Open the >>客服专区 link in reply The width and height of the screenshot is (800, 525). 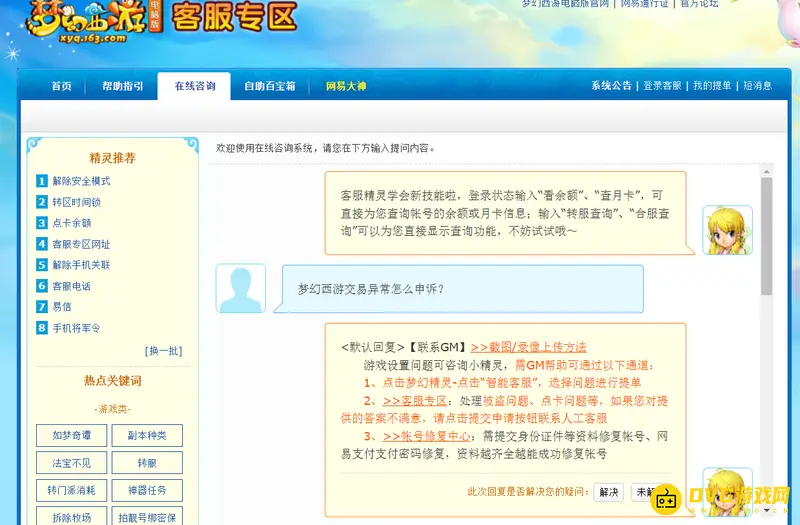coord(415,401)
